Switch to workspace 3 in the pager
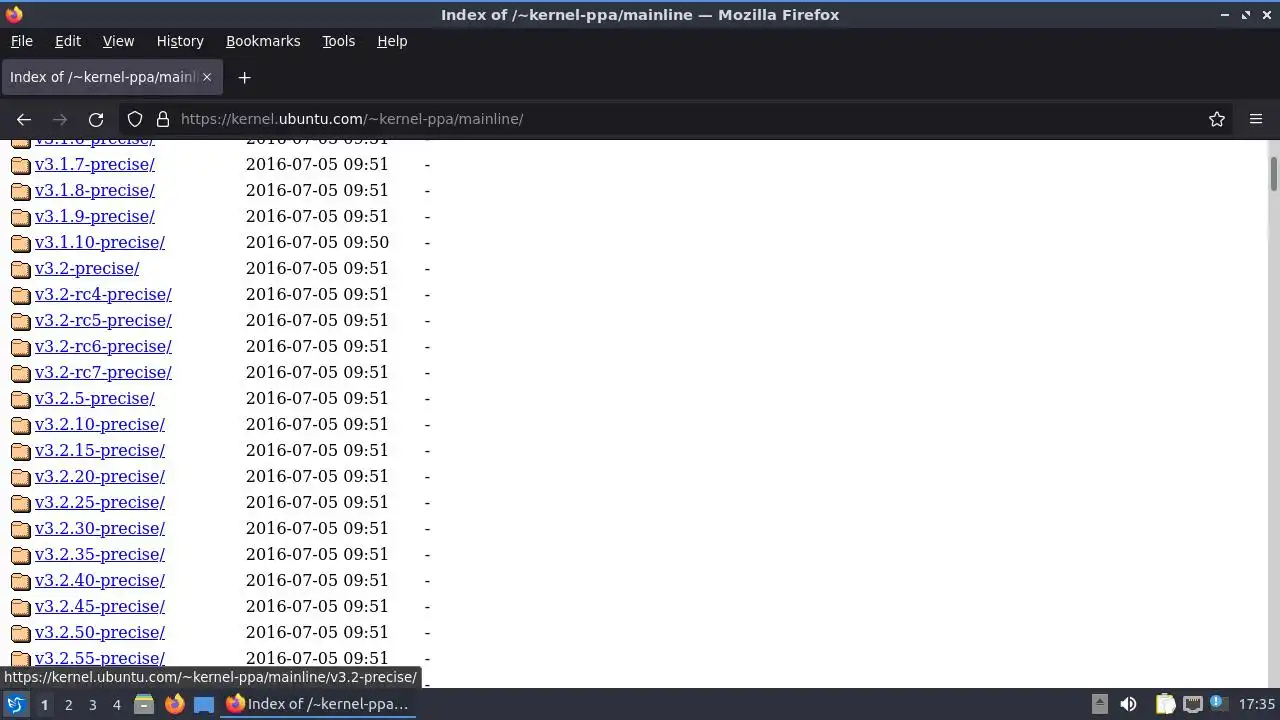This screenshot has width=1280, height=720. point(92,704)
